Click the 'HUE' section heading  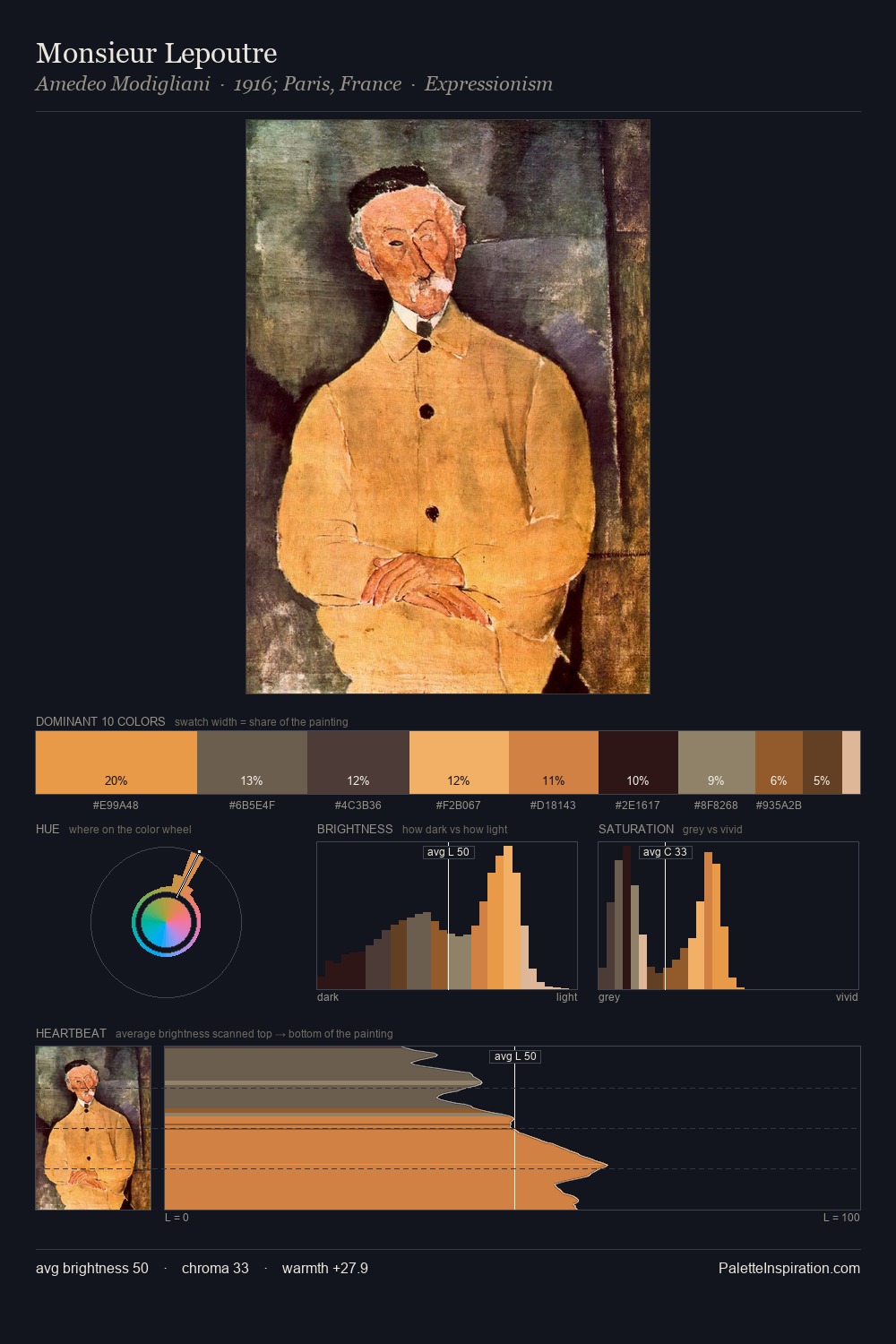point(47,829)
